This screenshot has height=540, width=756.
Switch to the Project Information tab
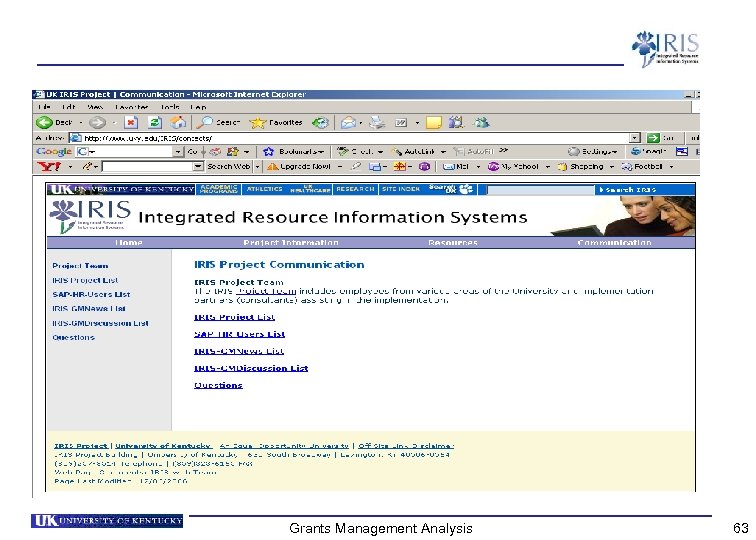291,243
